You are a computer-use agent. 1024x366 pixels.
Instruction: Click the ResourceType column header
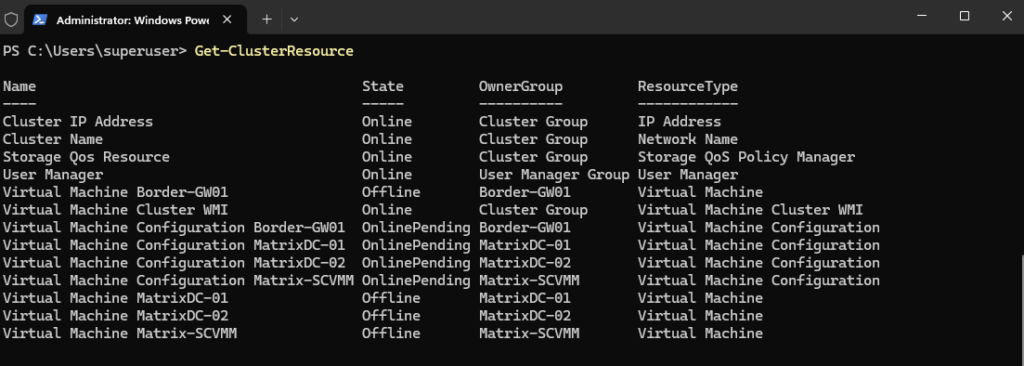pyautogui.click(x=688, y=86)
